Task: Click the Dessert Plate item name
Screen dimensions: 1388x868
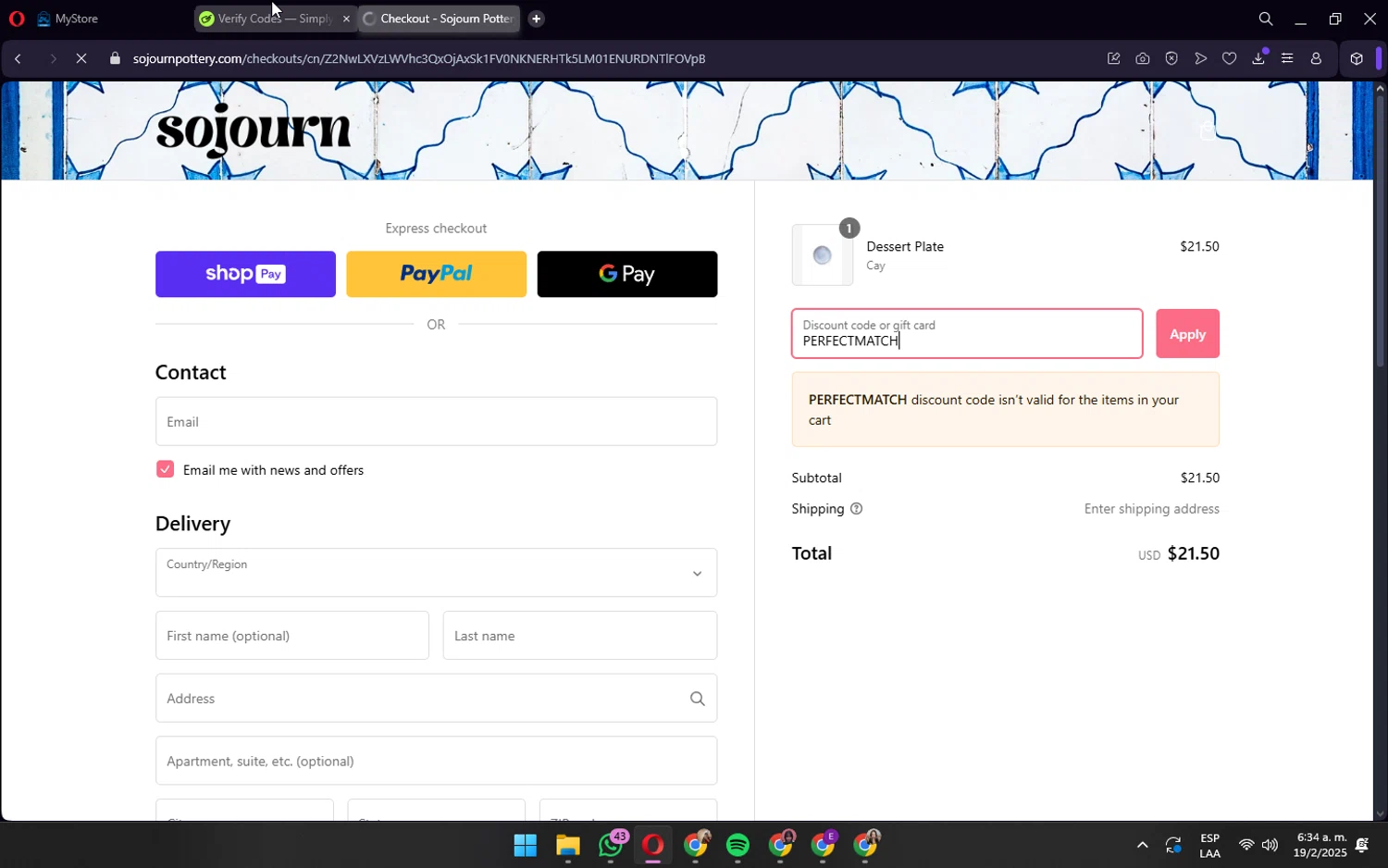Action: [905, 246]
